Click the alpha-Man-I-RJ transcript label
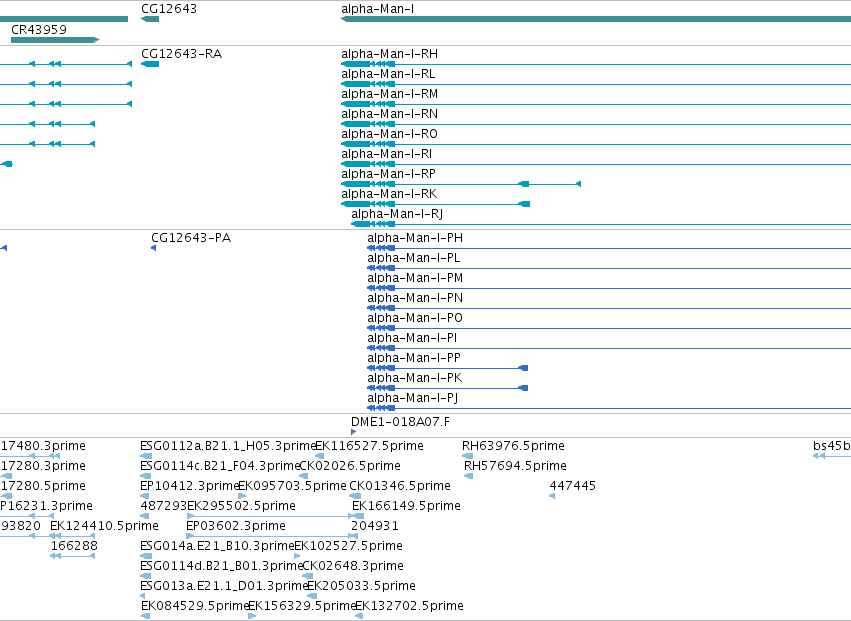The width and height of the screenshot is (851, 621). point(397,214)
